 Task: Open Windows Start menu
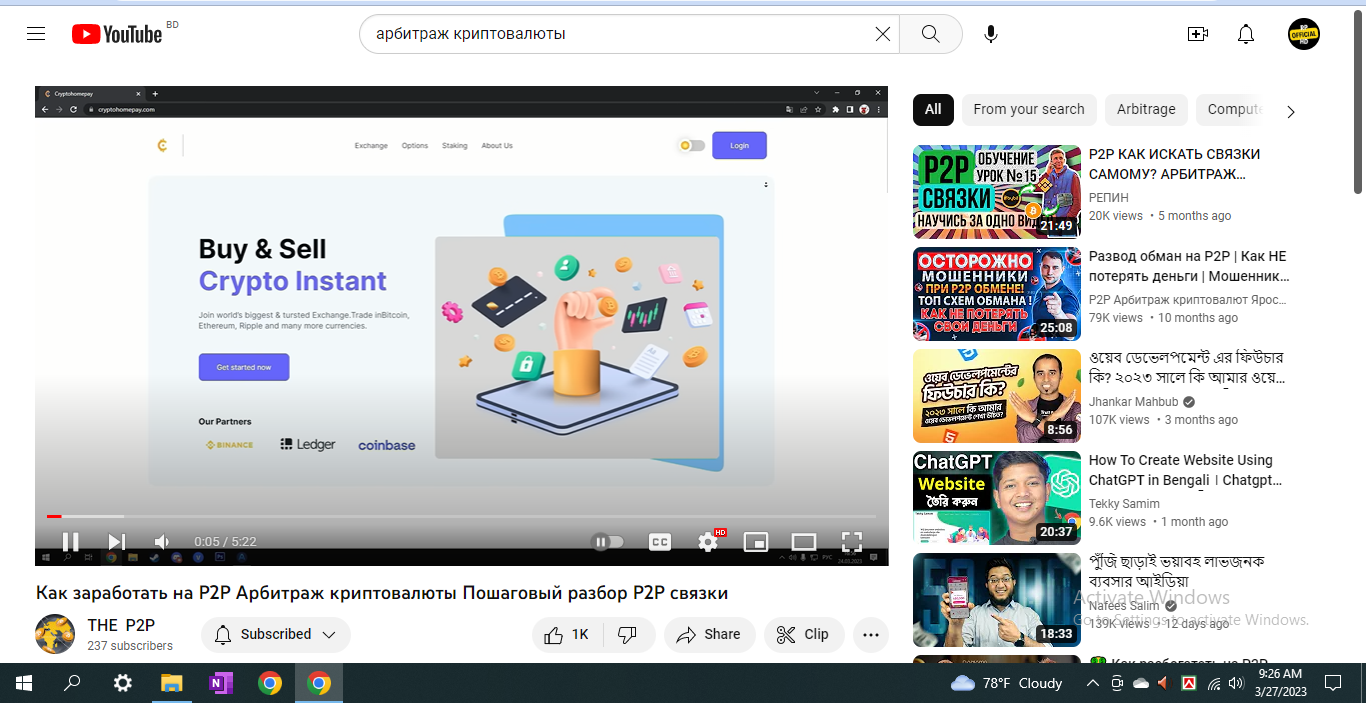(23, 683)
